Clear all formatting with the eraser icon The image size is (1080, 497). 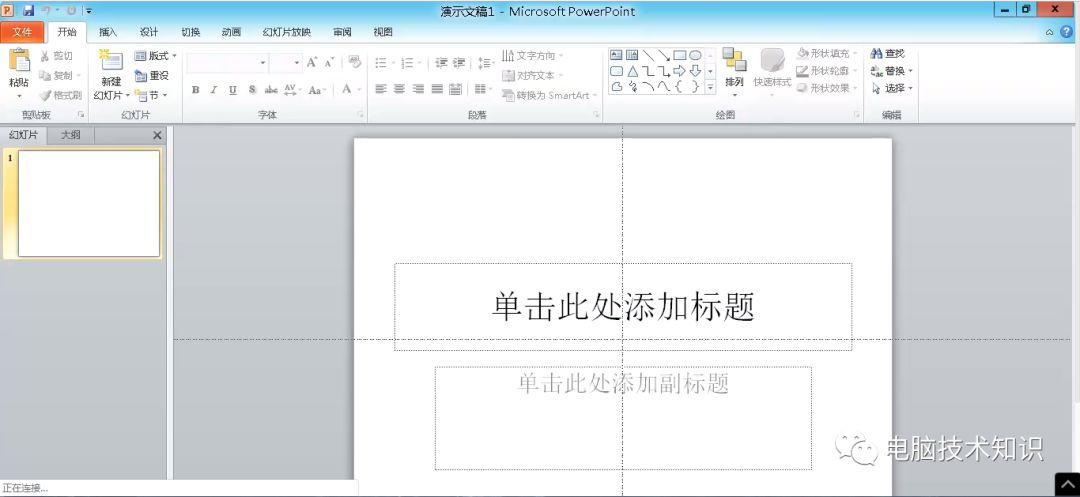tap(355, 62)
